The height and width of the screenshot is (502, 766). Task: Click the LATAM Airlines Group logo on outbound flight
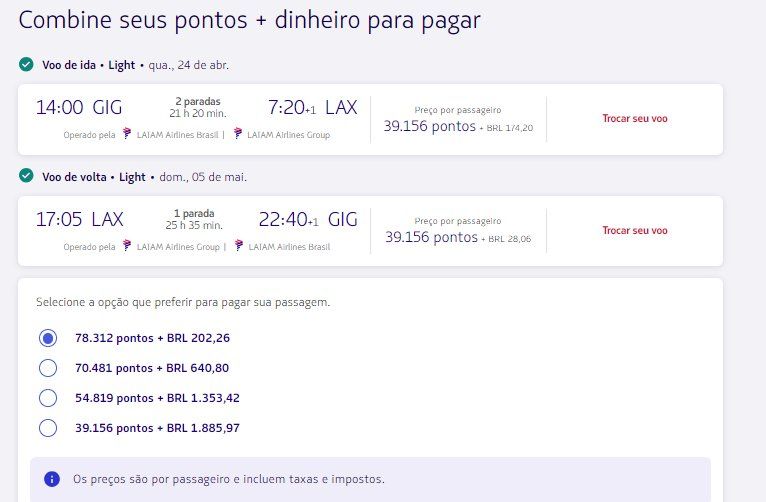point(238,134)
